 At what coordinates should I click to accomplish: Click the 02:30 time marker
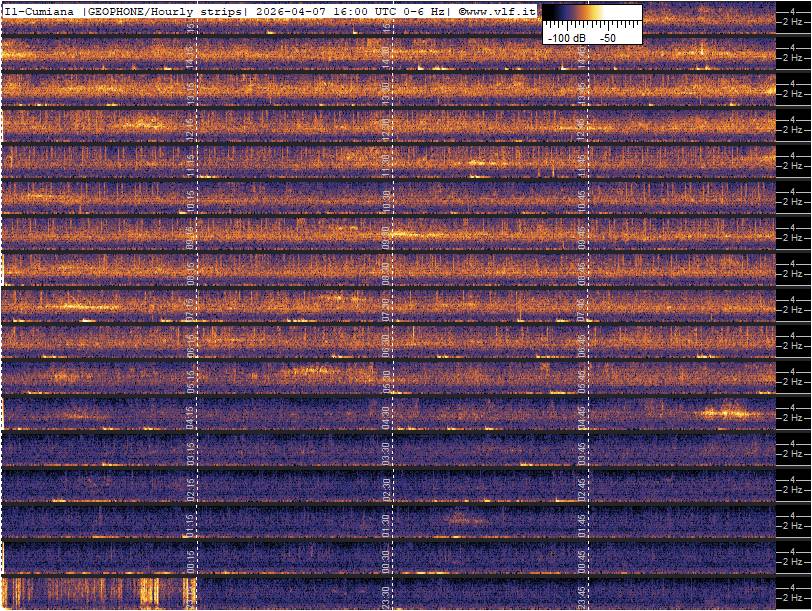click(x=386, y=488)
